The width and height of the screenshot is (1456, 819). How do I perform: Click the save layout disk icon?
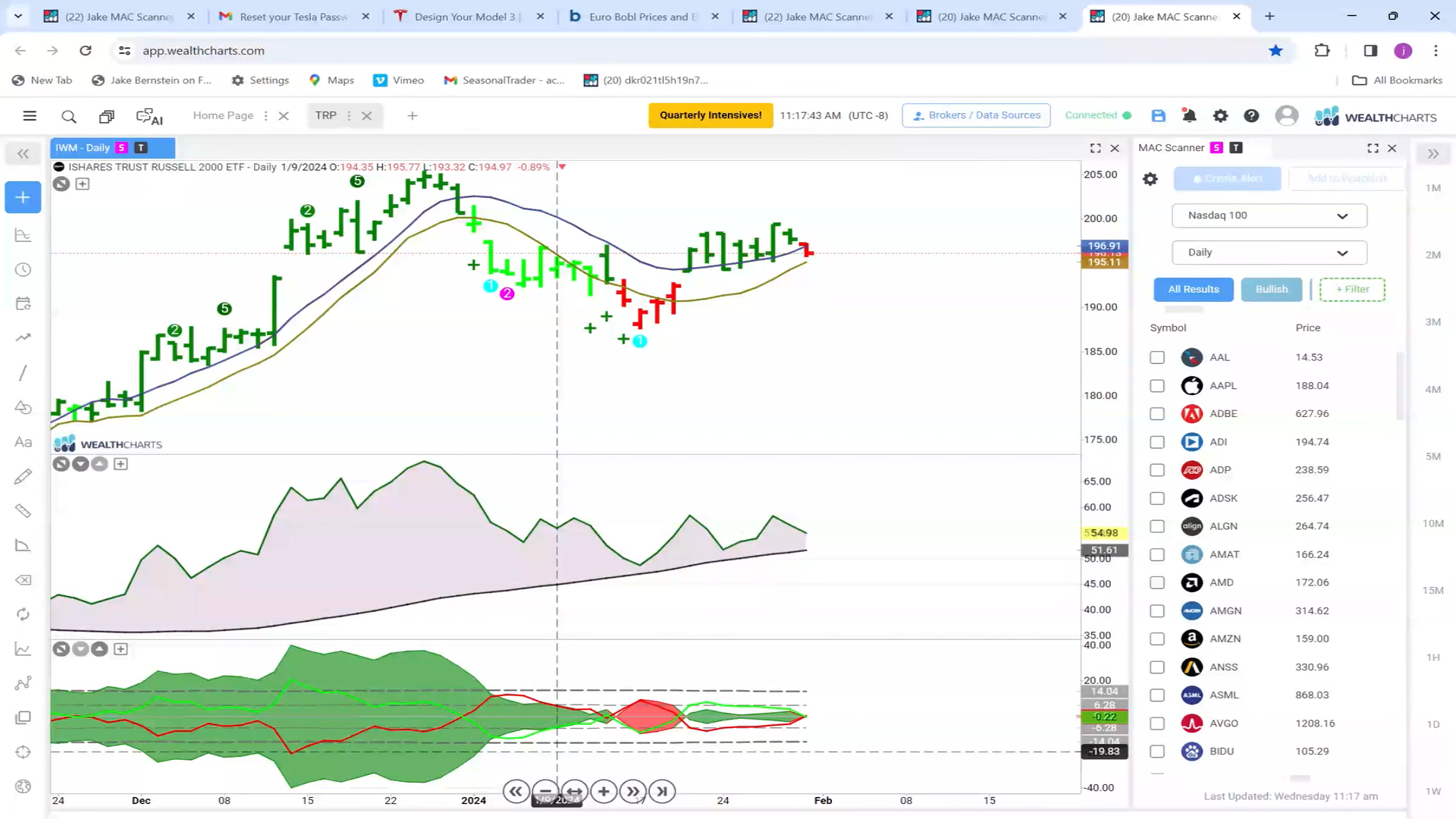(x=1158, y=115)
